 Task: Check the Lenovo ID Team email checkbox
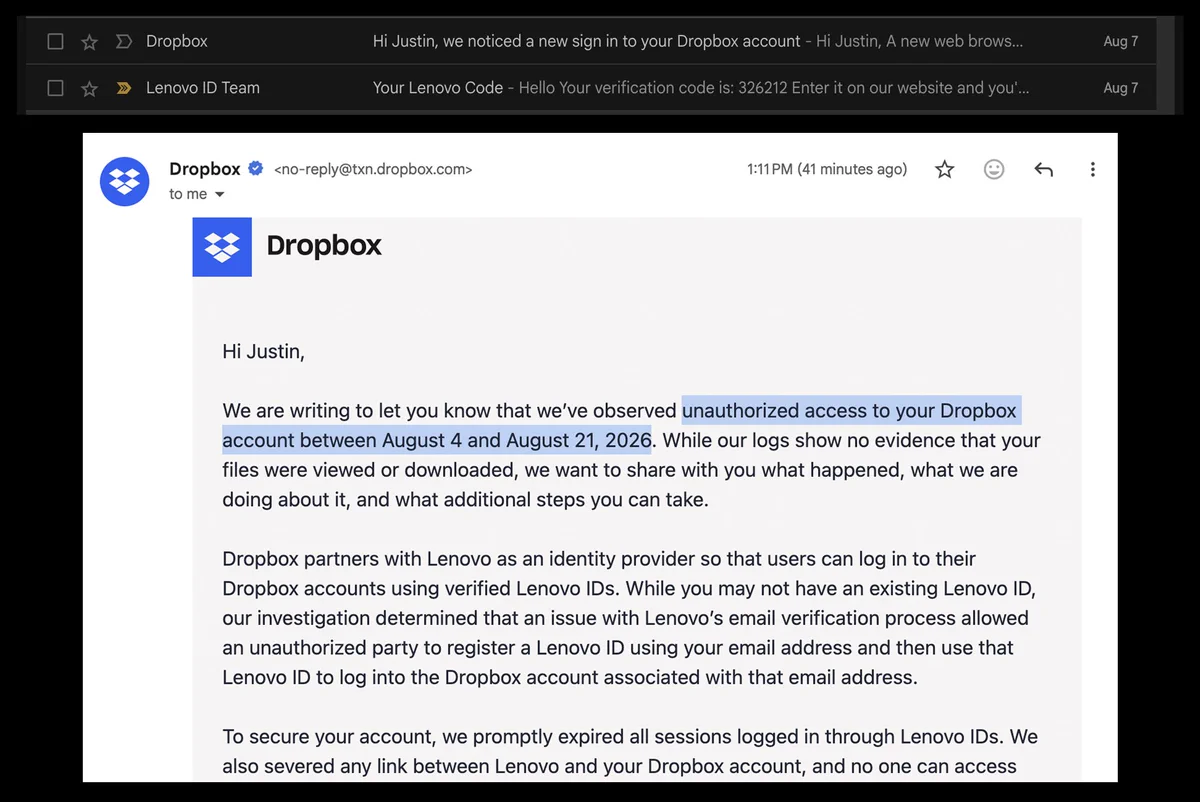pos(56,88)
